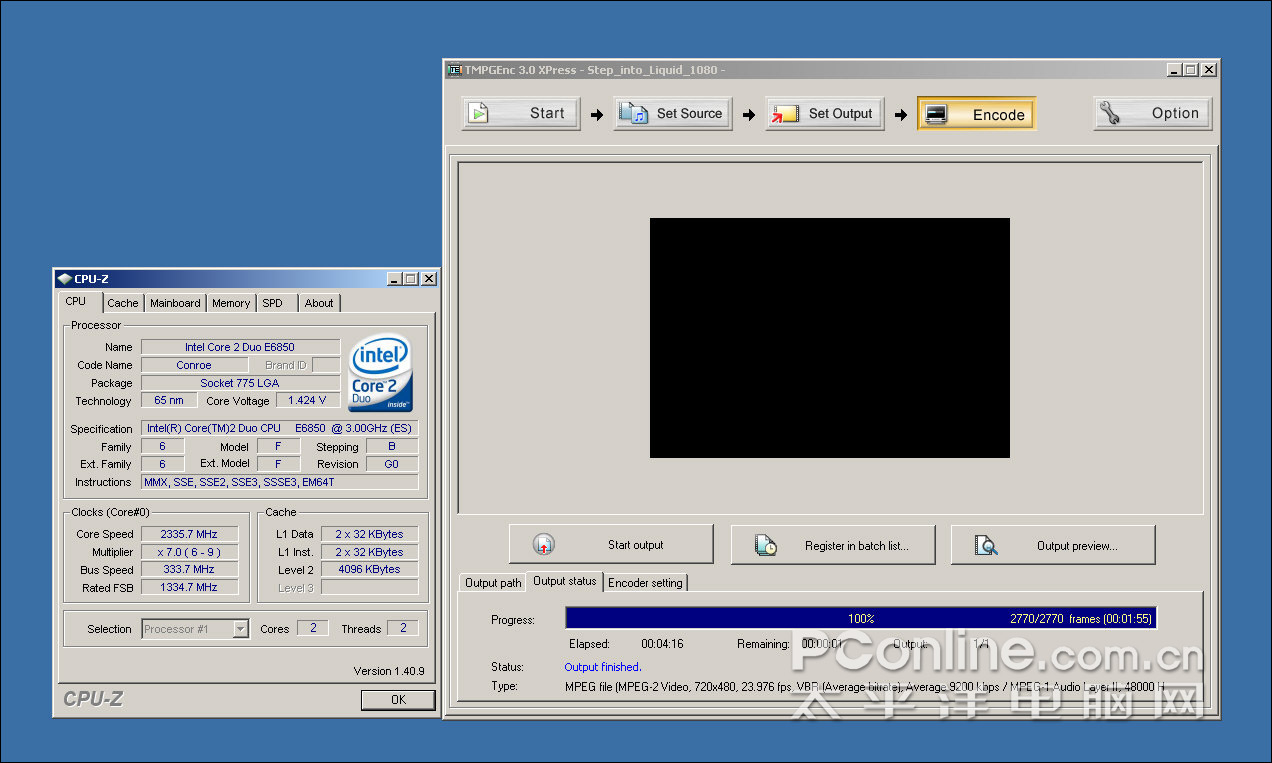Click the Threads count field
This screenshot has width=1272, height=763.
pyautogui.click(x=403, y=628)
